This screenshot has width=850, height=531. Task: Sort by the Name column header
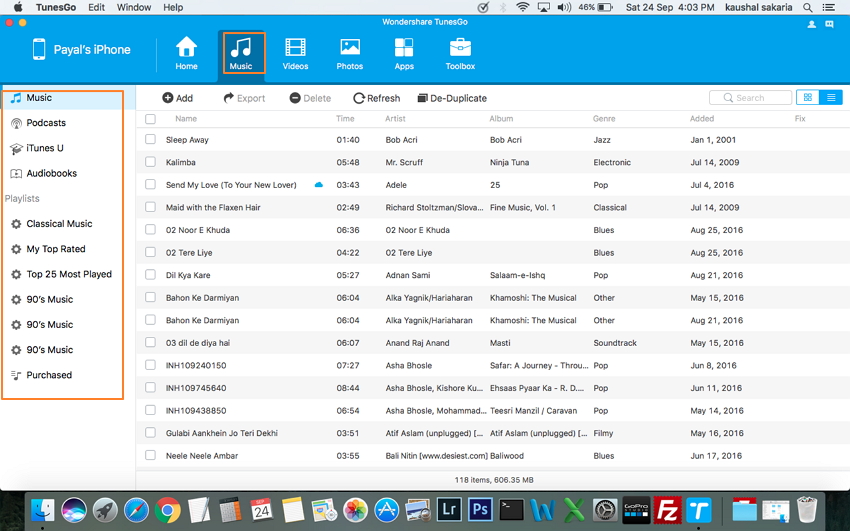click(186, 119)
